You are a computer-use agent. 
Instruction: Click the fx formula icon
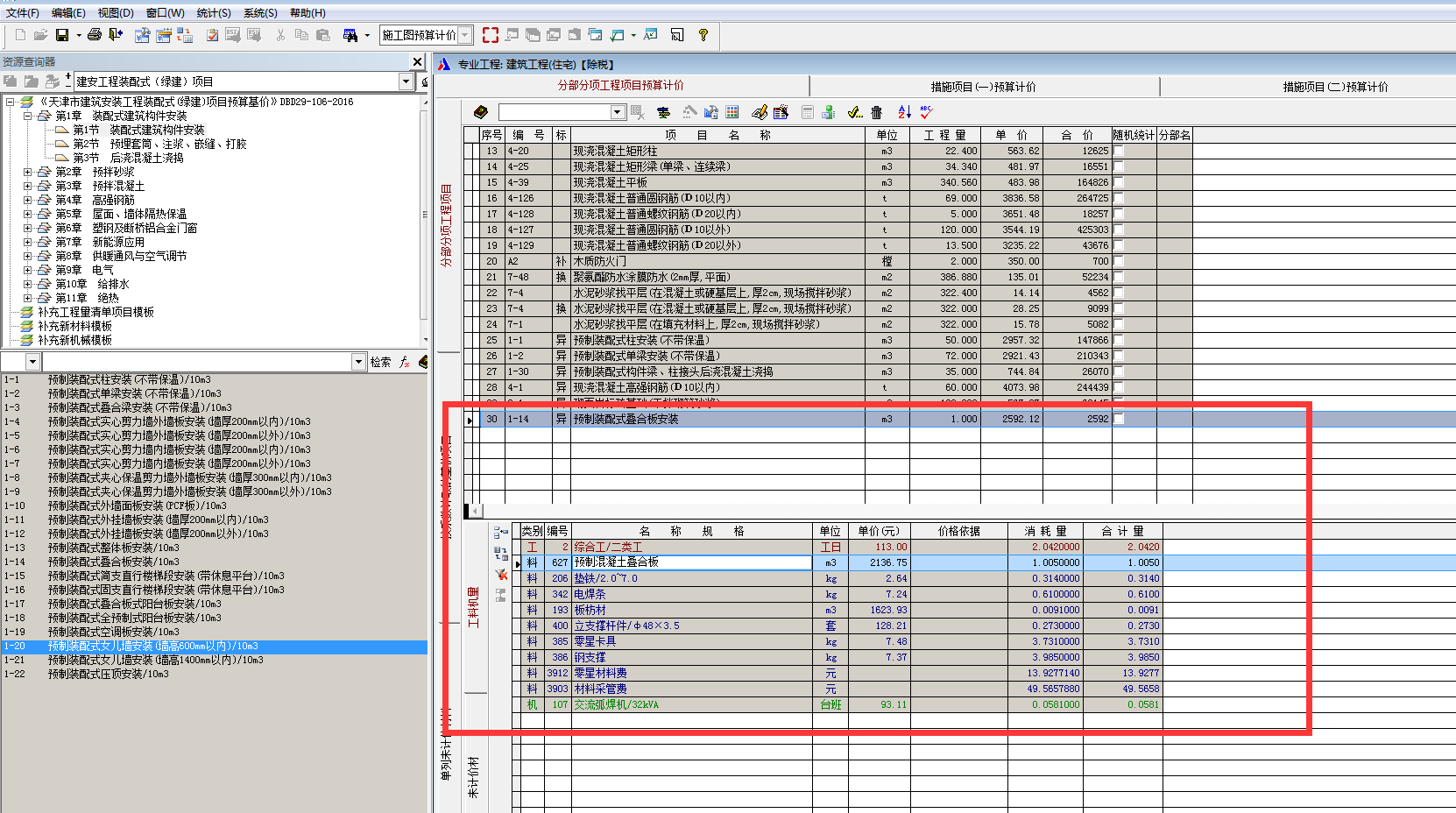(x=404, y=362)
